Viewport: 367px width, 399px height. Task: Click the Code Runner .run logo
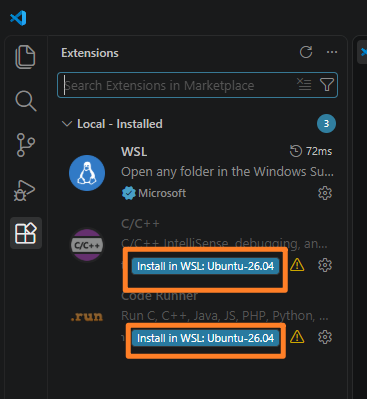click(87, 316)
